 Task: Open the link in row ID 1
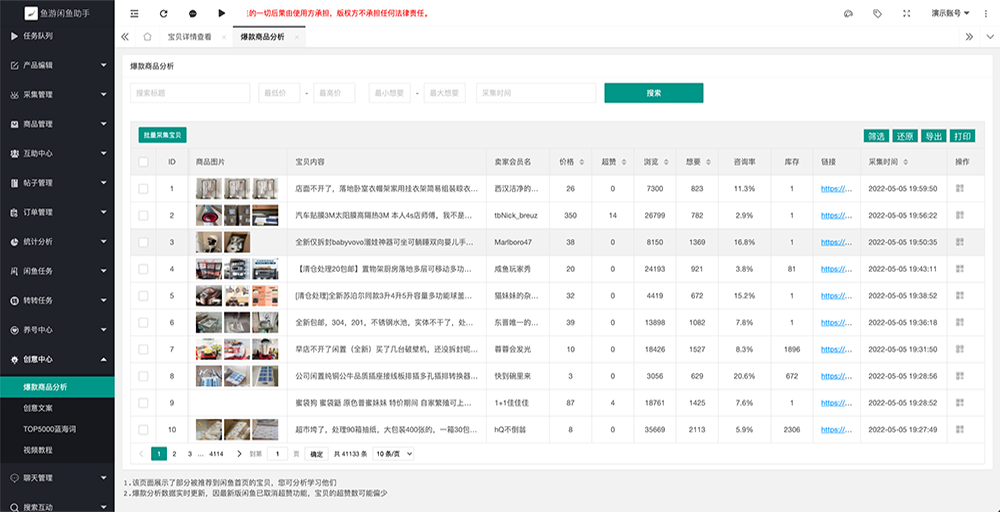click(x=836, y=189)
